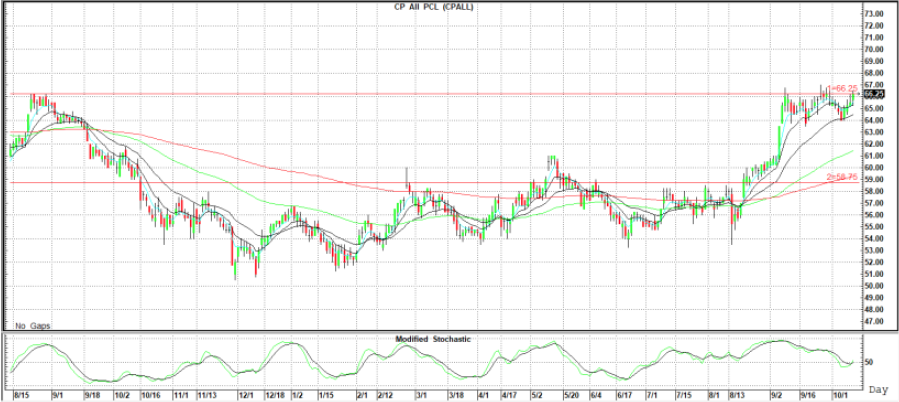The image size is (899, 402).
Task: Click the 1/15 date axis label
Action: tap(327, 396)
